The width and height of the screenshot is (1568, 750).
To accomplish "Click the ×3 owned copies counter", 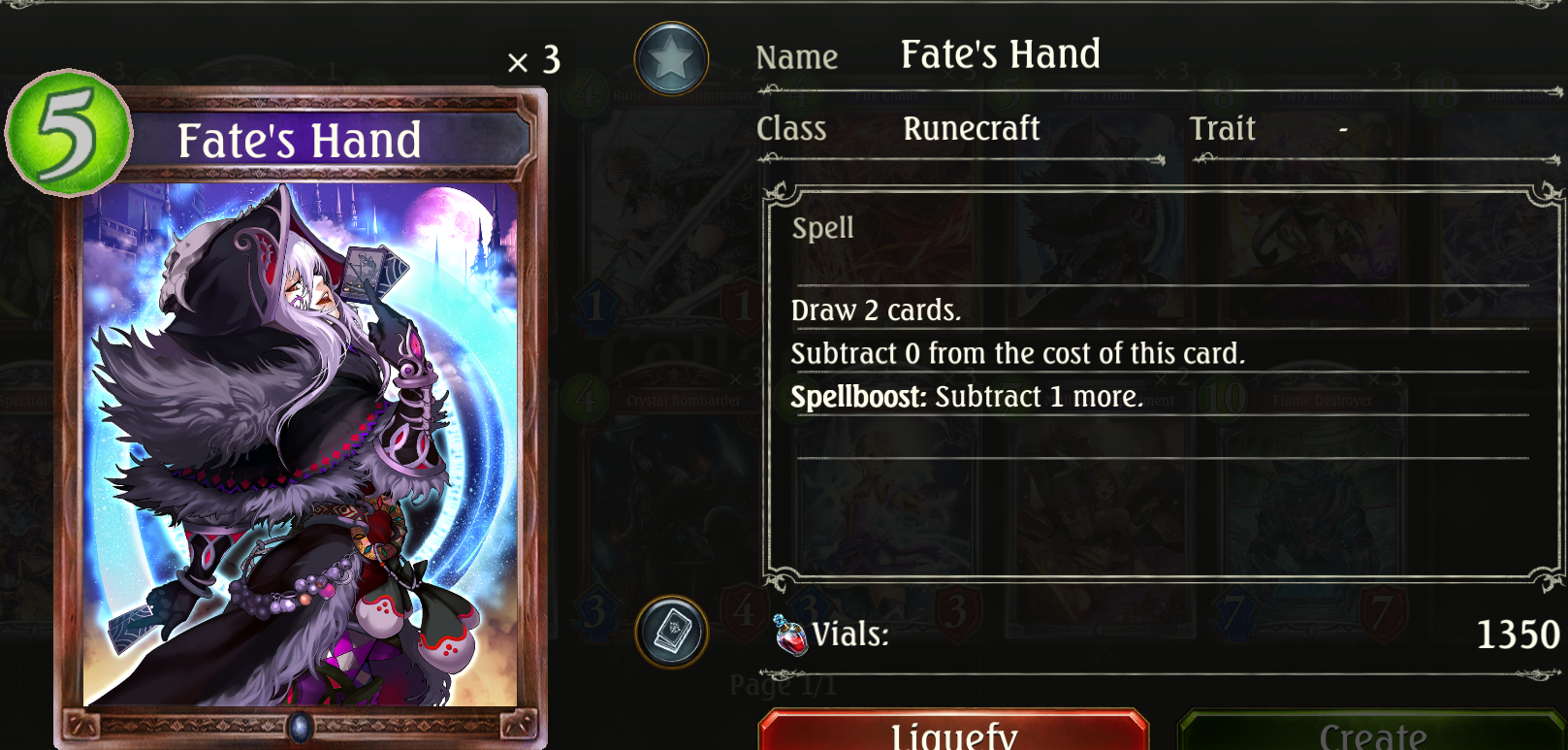I will tap(534, 61).
